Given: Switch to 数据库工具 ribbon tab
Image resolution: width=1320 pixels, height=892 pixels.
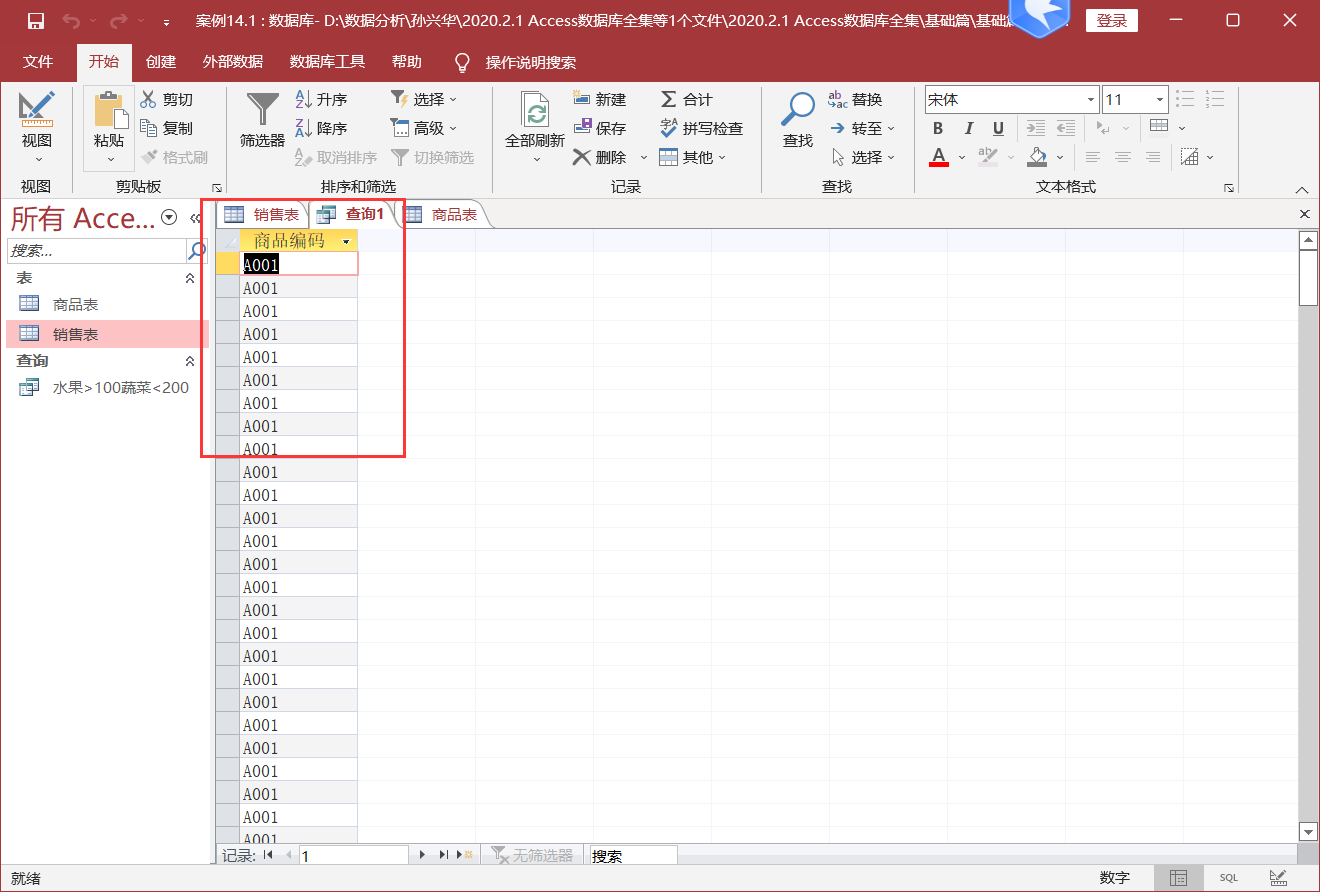Looking at the screenshot, I should pyautogui.click(x=327, y=62).
